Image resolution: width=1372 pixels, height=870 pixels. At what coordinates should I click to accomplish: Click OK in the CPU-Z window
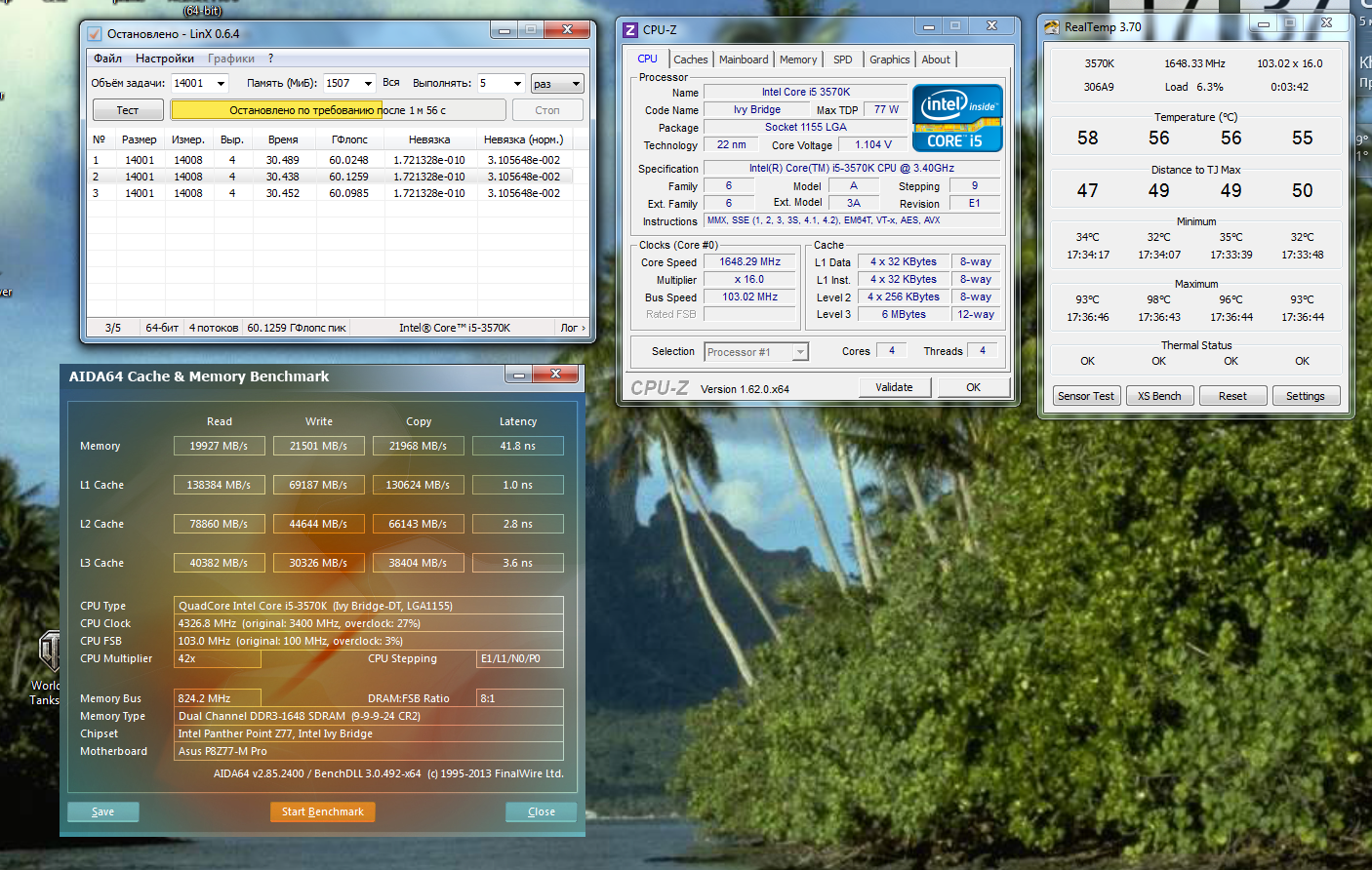(973, 387)
